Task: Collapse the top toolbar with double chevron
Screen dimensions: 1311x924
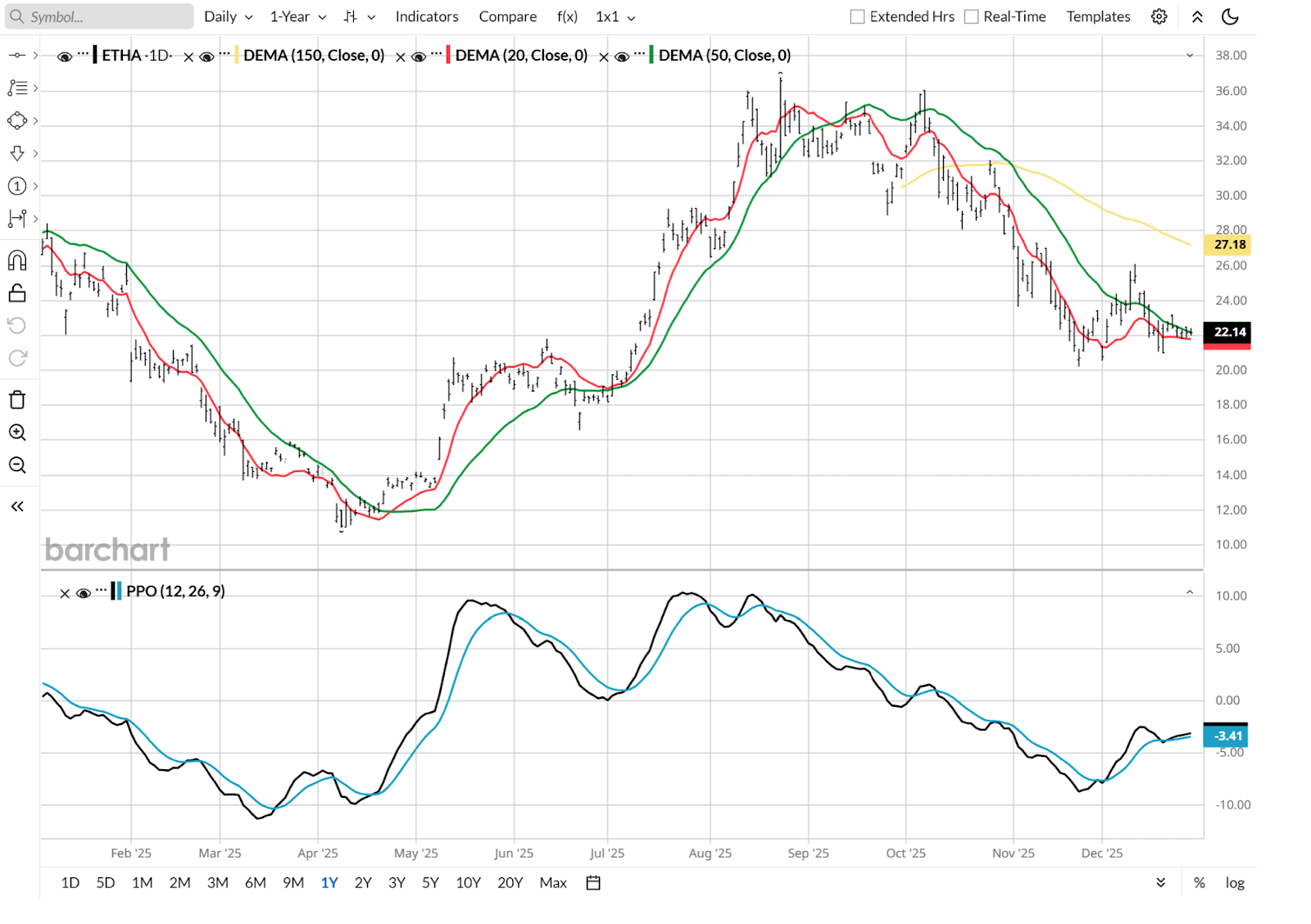Action: click(x=1197, y=16)
